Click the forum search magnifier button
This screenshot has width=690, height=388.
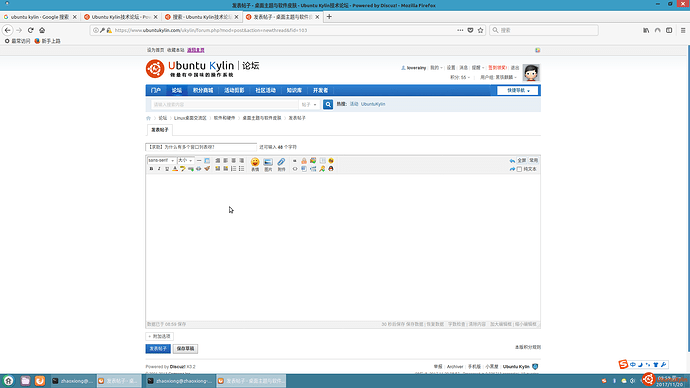pyautogui.click(x=328, y=104)
